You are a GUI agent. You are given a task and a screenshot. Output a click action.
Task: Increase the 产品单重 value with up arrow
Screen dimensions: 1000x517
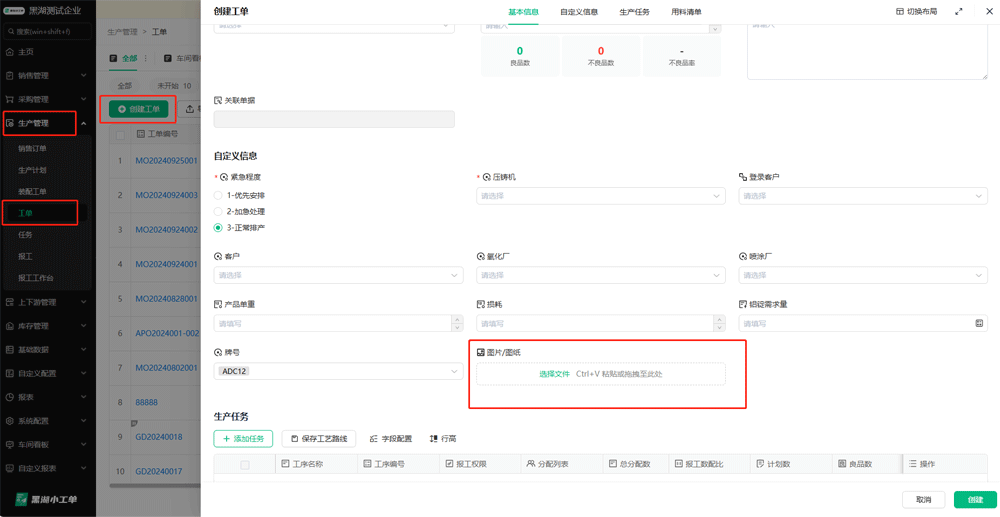coord(457,319)
